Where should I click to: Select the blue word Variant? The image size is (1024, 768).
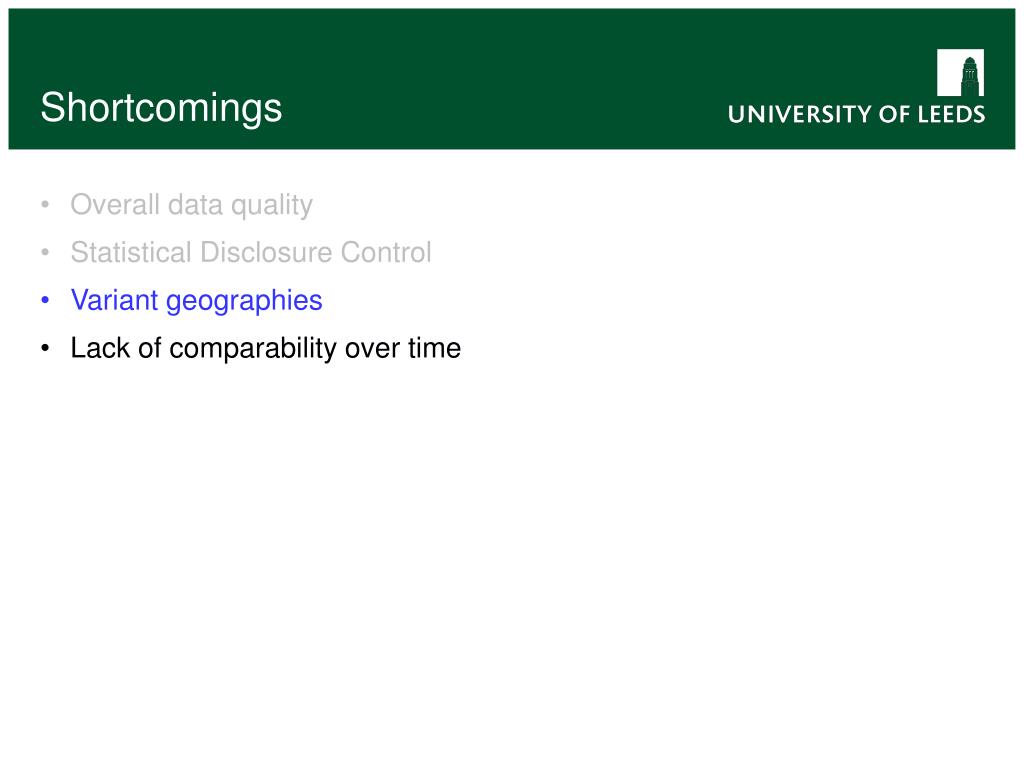(114, 300)
